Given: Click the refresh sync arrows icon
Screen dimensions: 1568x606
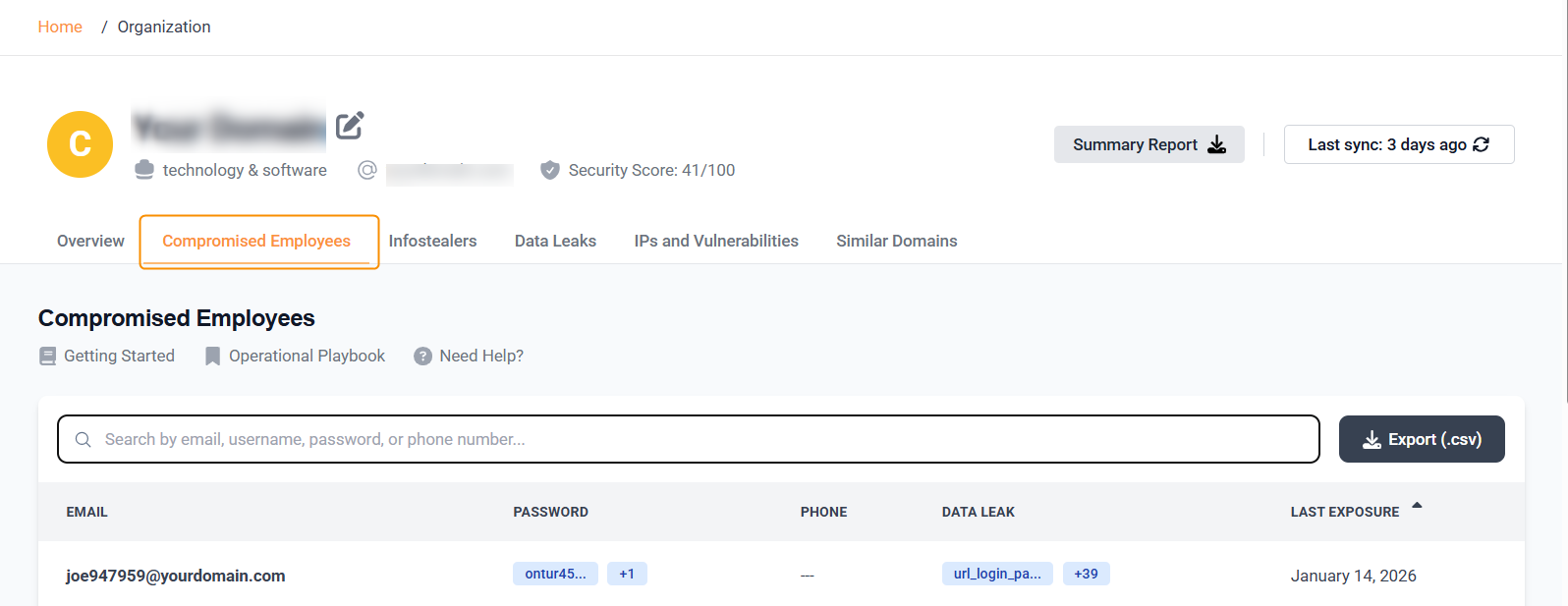Looking at the screenshot, I should click(1481, 144).
